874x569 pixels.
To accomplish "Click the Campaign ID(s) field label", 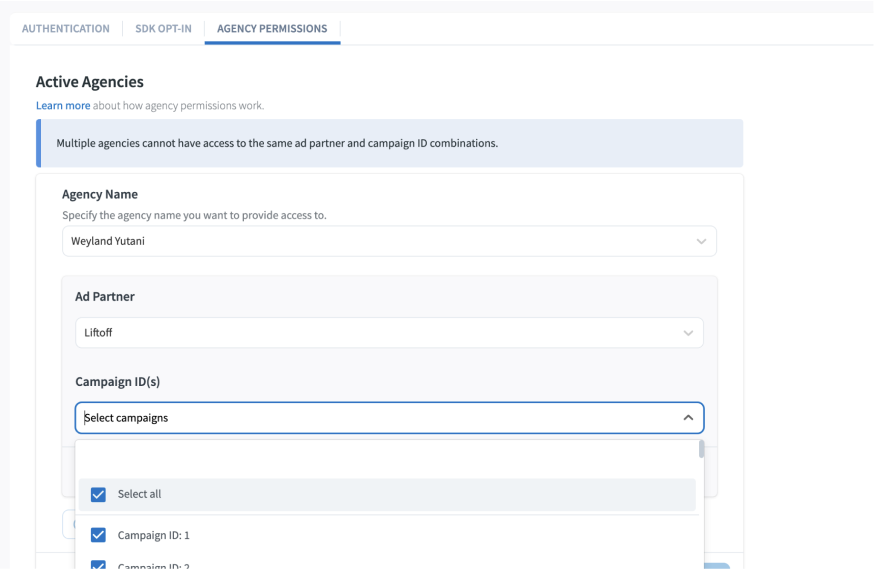I will [x=118, y=382].
